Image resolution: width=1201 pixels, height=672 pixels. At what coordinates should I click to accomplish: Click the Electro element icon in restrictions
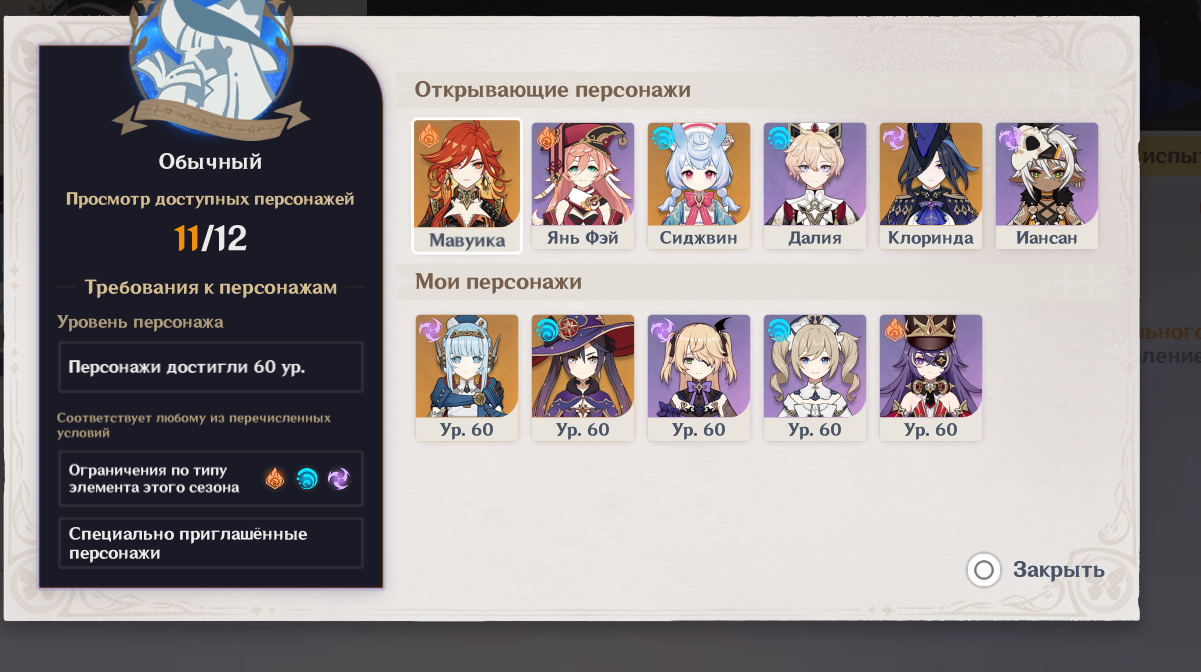tap(339, 479)
